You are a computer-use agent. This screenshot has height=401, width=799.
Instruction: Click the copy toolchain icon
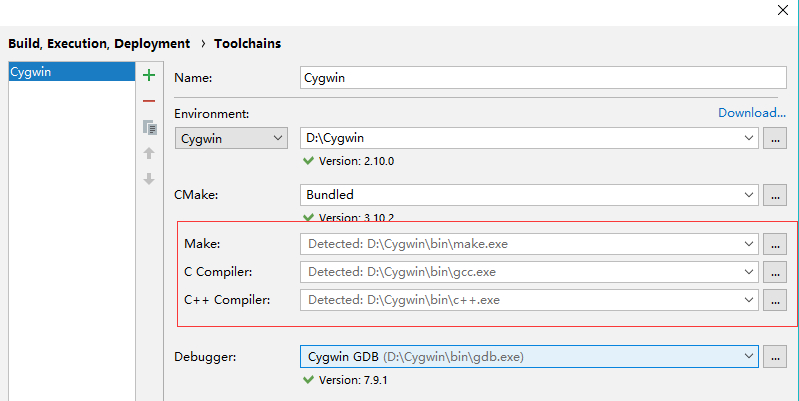point(149,127)
